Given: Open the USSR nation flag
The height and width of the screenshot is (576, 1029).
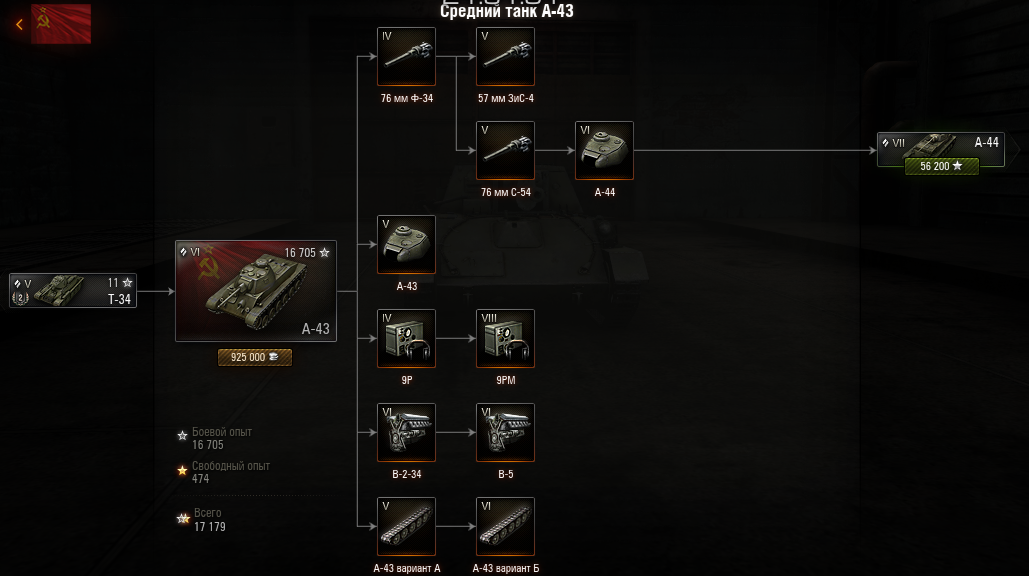Looking at the screenshot, I should pyautogui.click(x=61, y=24).
